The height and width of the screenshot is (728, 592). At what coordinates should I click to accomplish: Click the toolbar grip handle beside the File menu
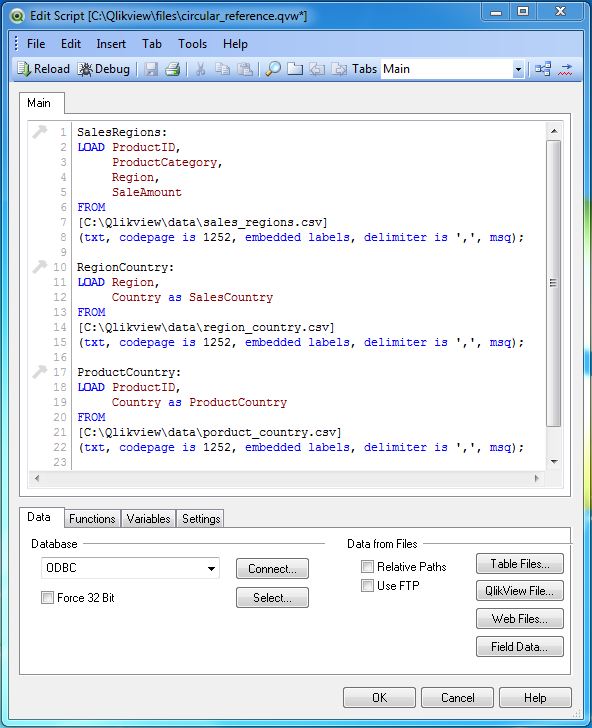tap(16, 44)
